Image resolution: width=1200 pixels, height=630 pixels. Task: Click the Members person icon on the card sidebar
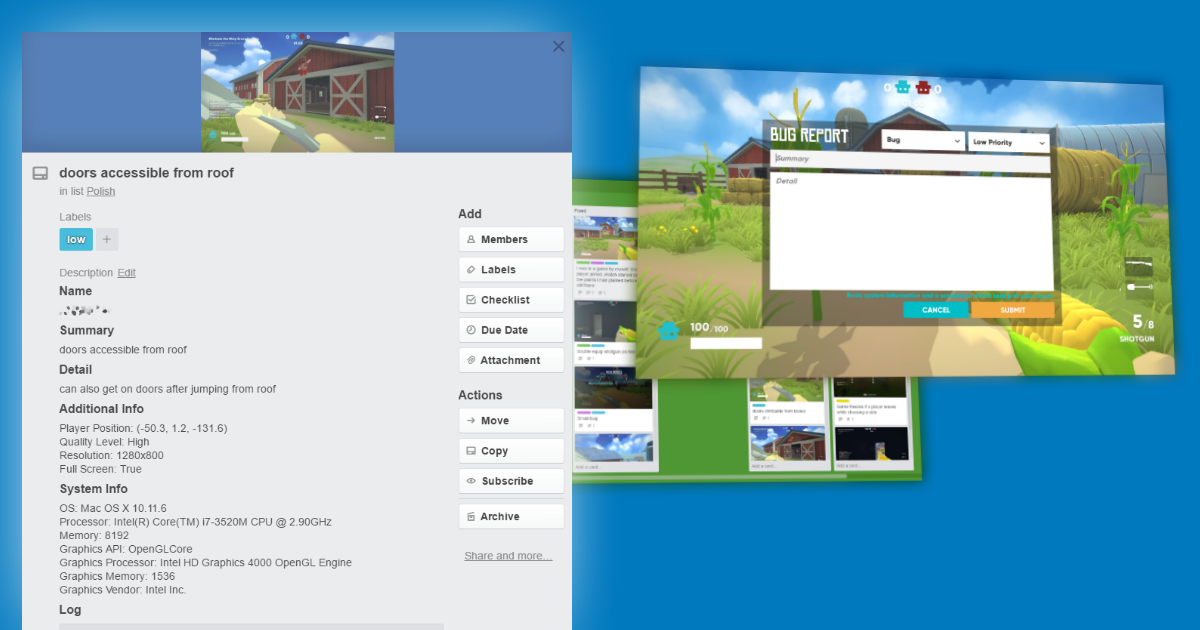(472, 239)
